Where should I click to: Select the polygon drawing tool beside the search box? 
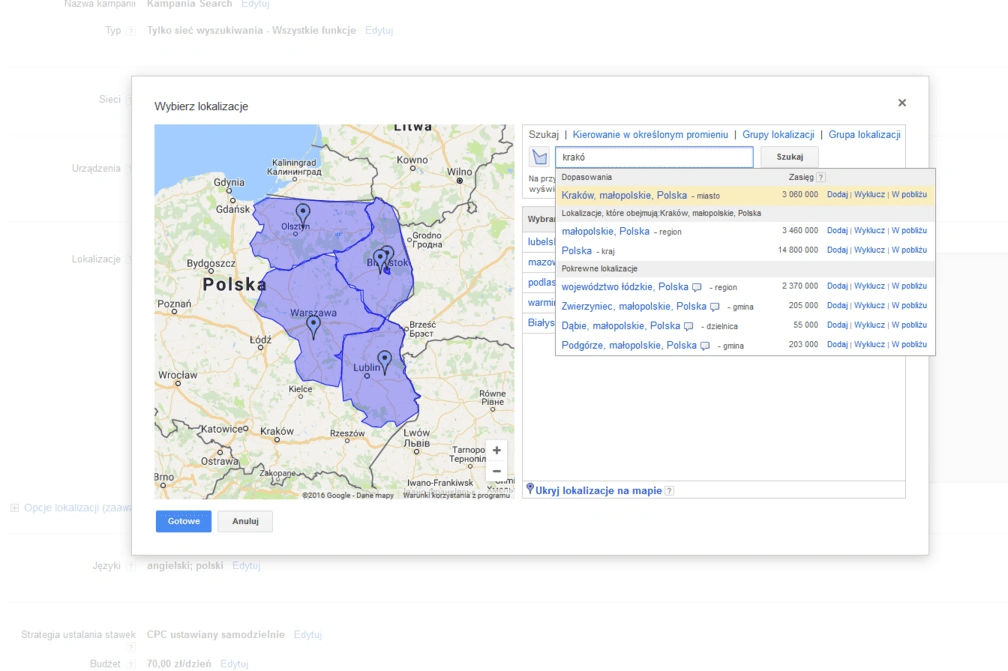pyautogui.click(x=539, y=157)
